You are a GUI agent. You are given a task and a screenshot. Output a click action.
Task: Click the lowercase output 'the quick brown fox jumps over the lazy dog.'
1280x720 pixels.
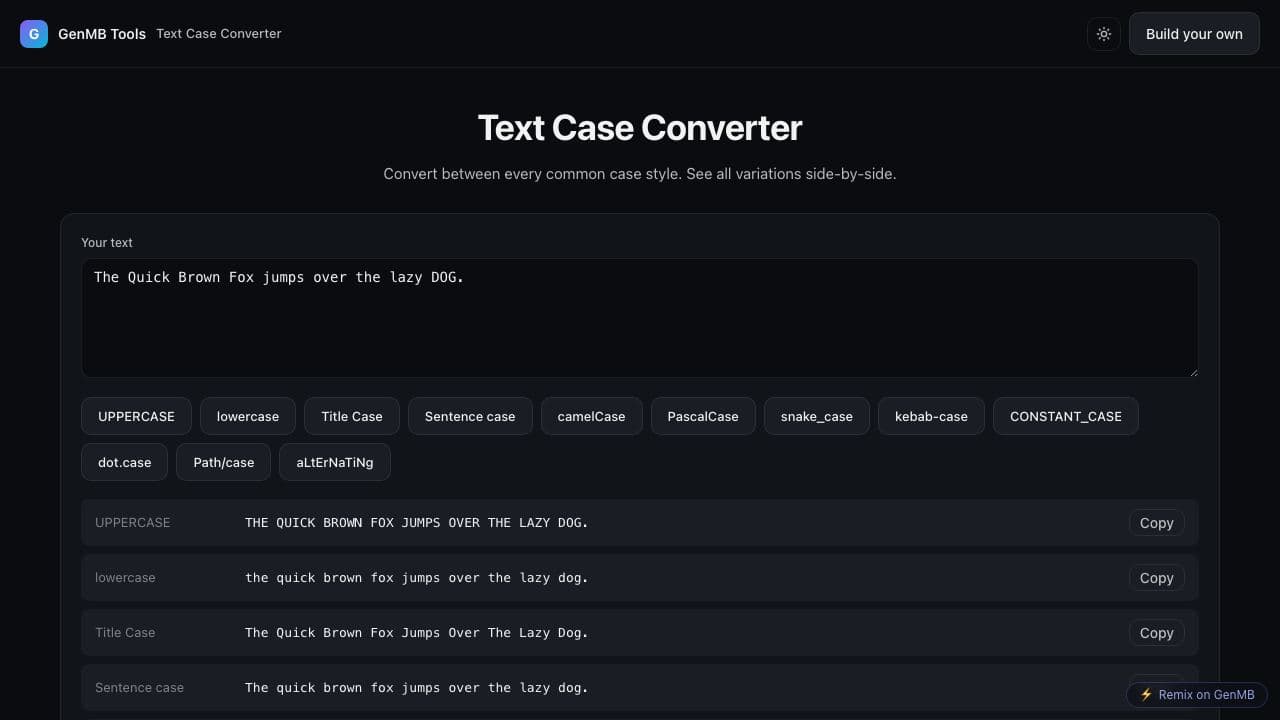click(x=417, y=577)
